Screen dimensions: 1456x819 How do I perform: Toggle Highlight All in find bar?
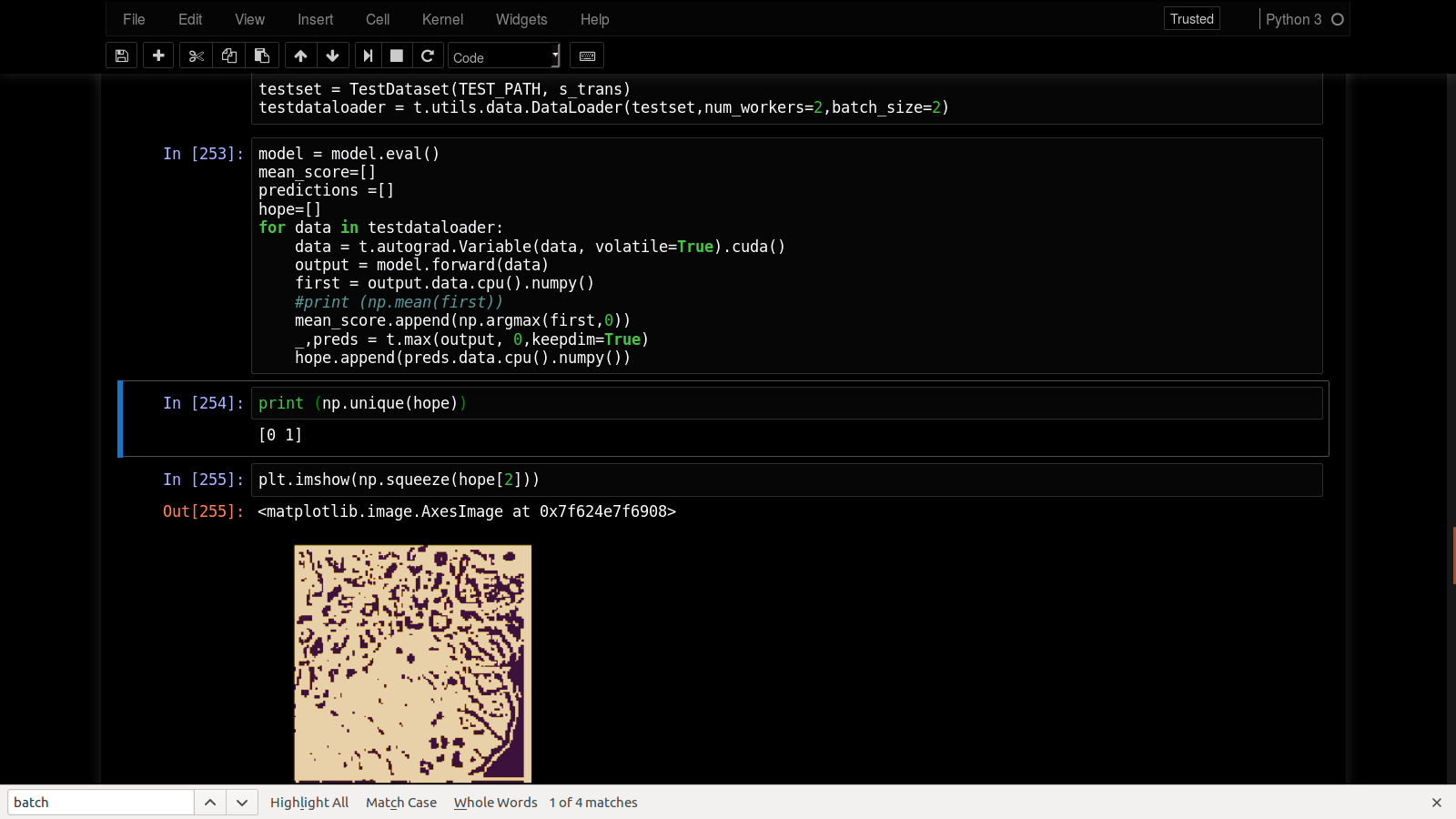[308, 803]
